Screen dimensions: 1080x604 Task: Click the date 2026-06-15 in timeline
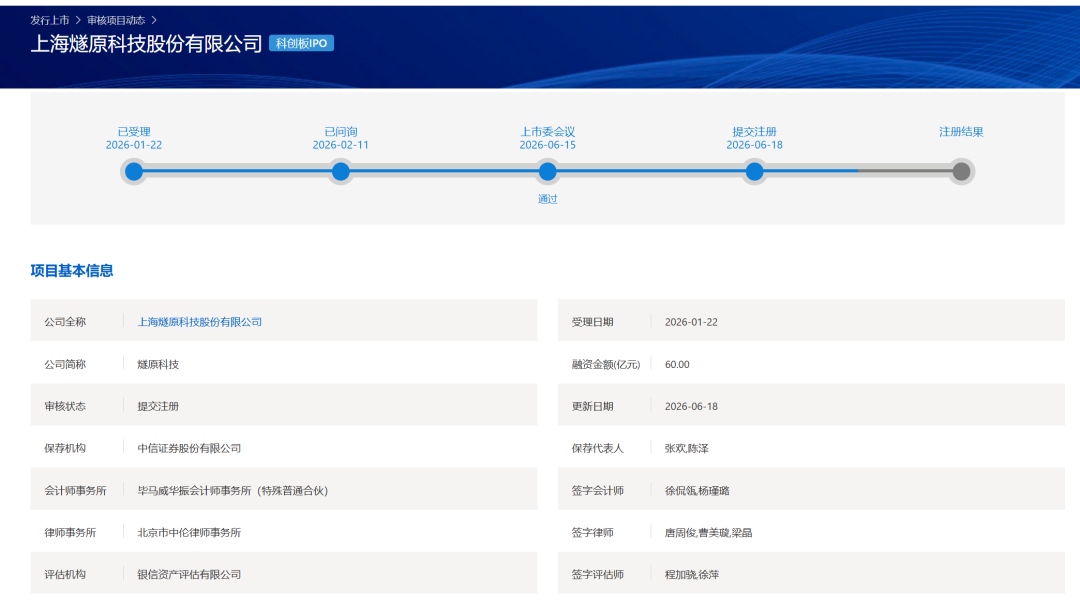click(x=548, y=145)
